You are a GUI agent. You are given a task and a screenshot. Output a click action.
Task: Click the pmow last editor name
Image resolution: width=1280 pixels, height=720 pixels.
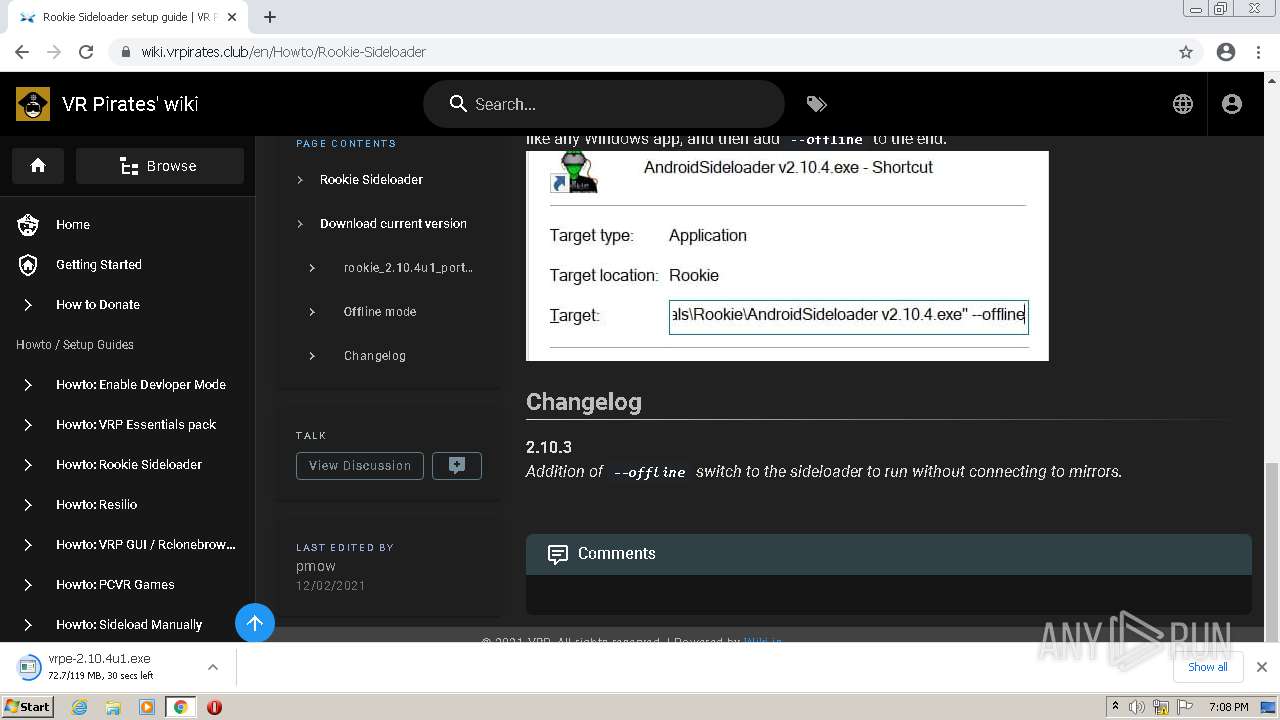click(316, 566)
